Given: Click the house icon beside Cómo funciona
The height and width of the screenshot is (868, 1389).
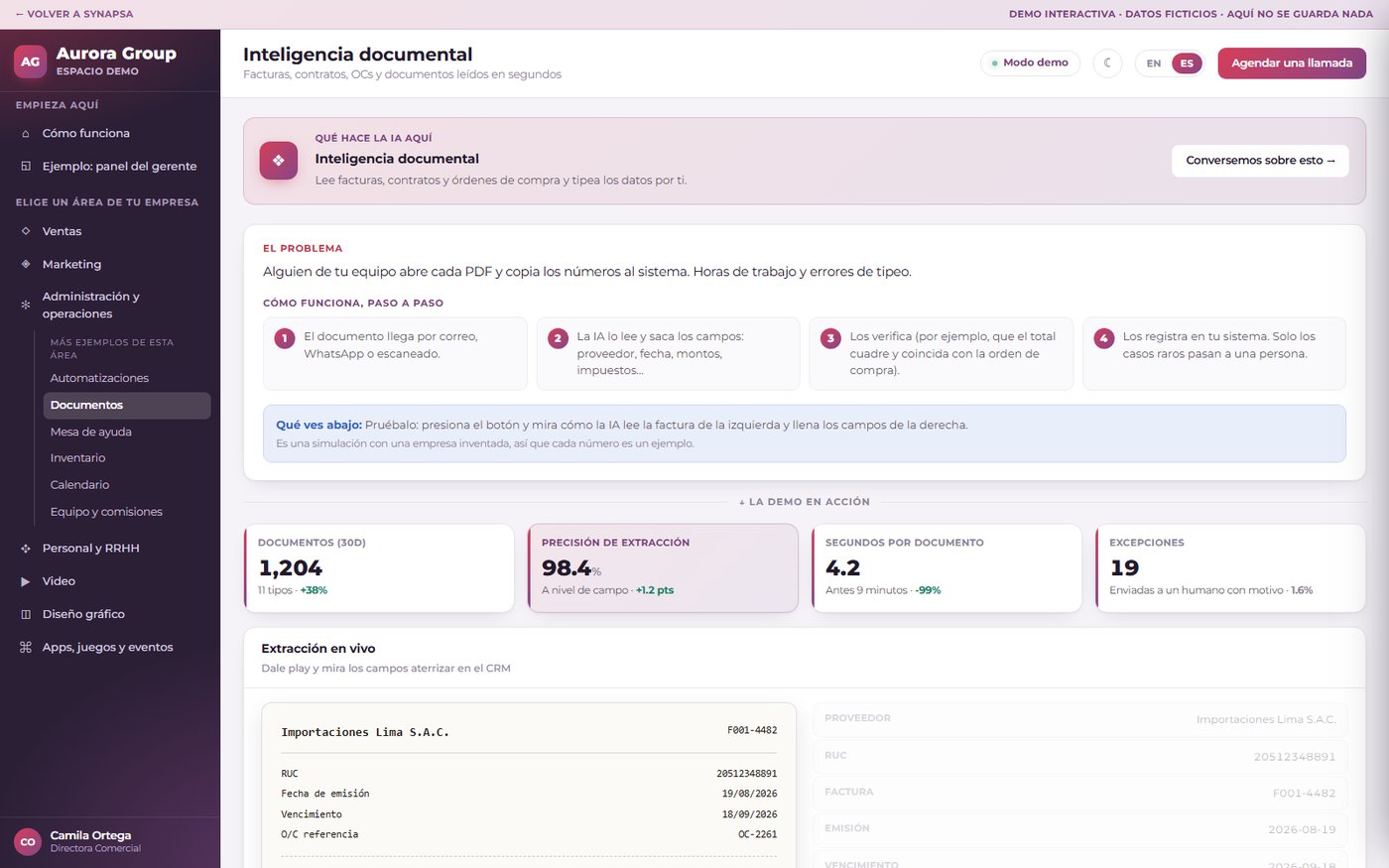Looking at the screenshot, I should (x=26, y=133).
